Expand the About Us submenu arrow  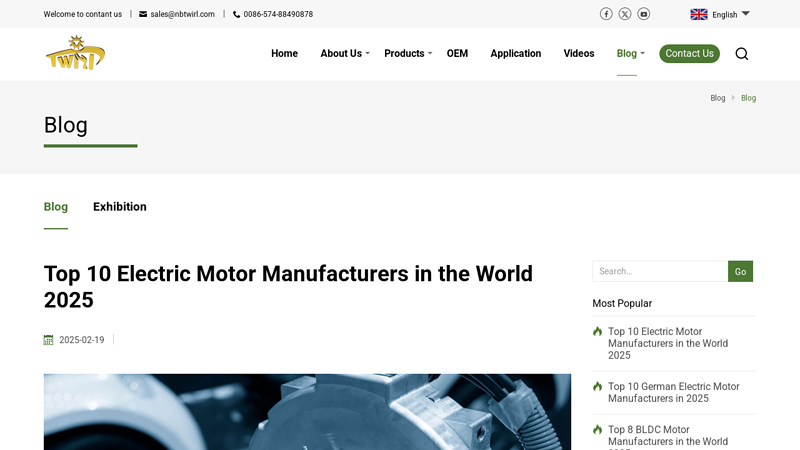pyautogui.click(x=367, y=53)
